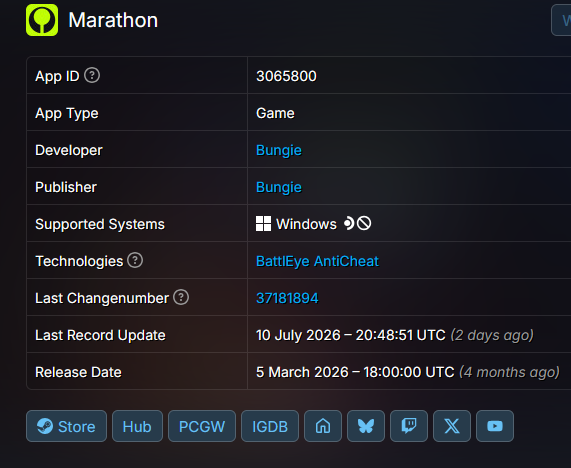
Task: Open the BattlEye AntiCheat link
Action: pyautogui.click(x=317, y=261)
